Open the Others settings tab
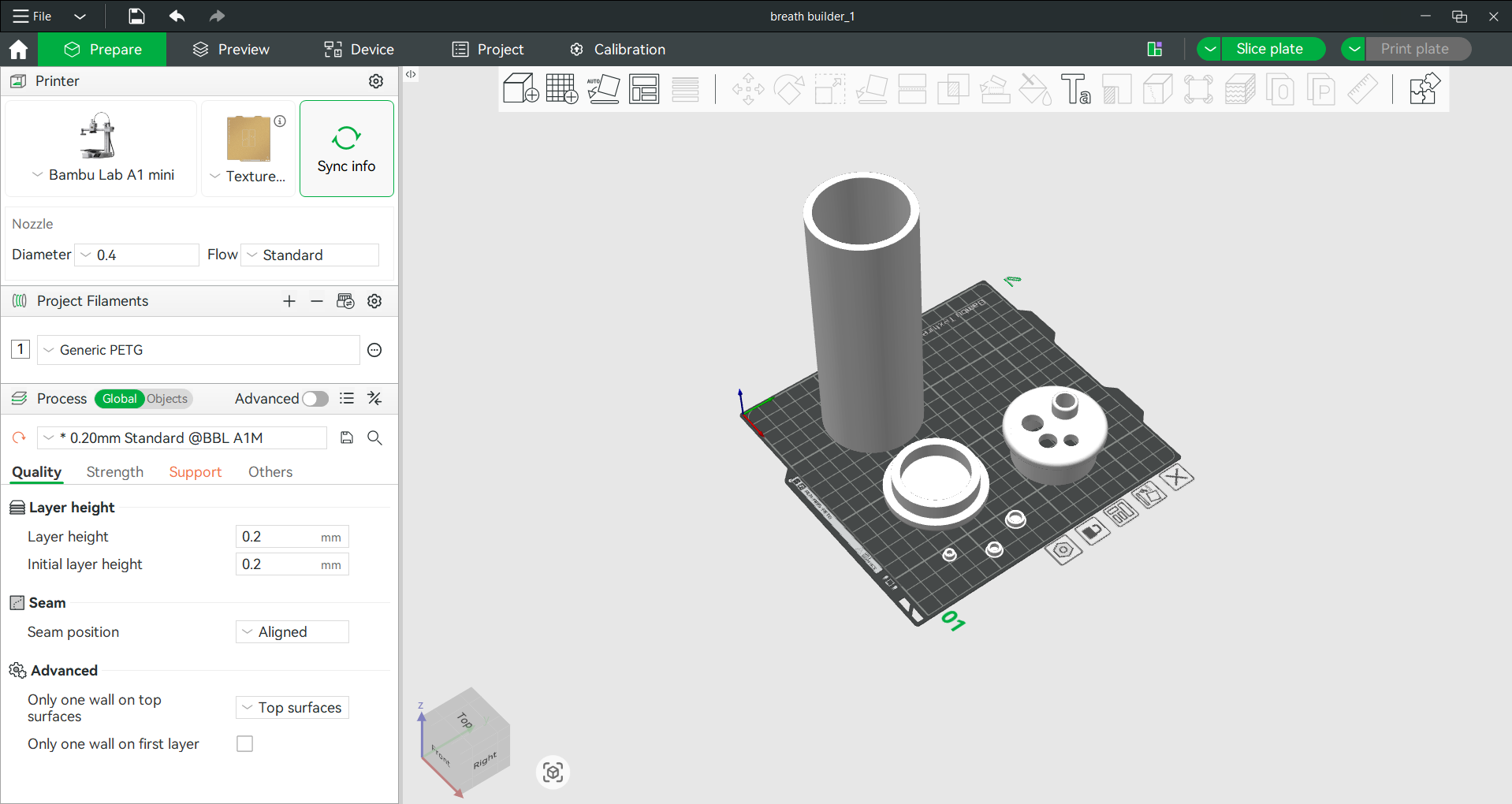The image size is (1512, 804). 270,472
